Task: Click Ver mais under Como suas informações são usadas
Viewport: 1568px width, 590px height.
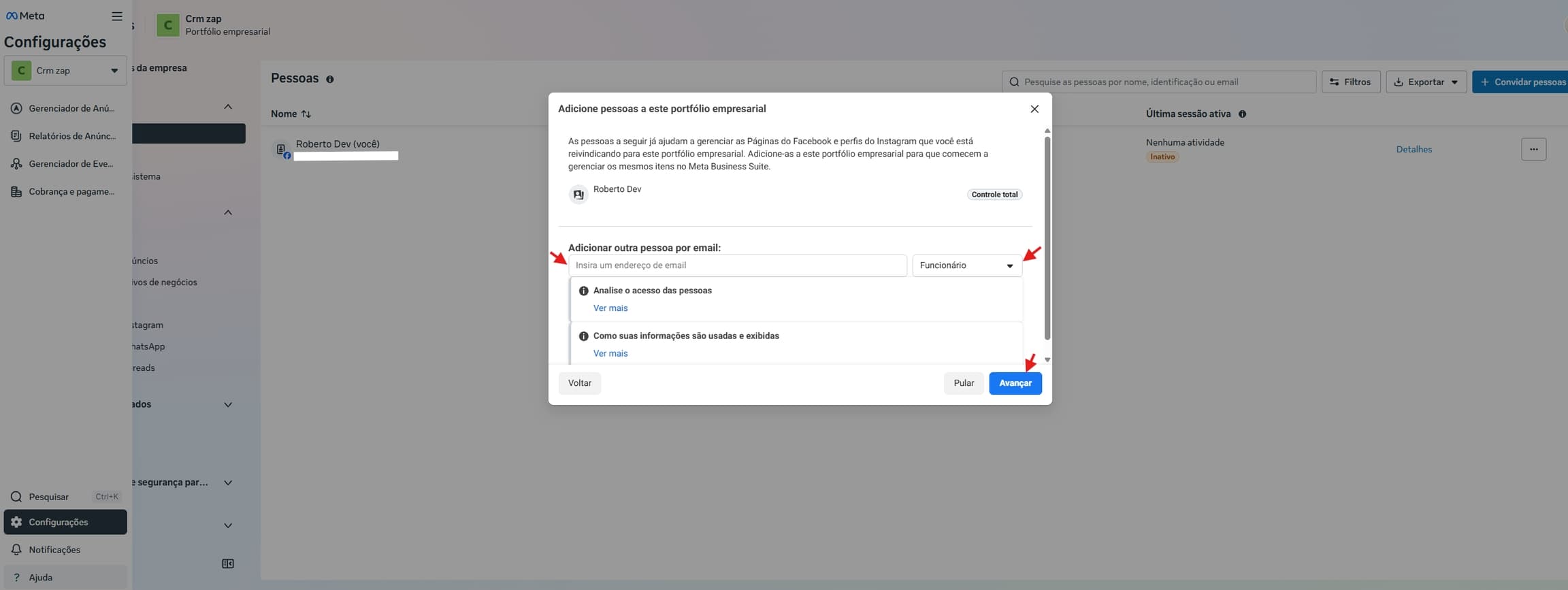Action: point(610,354)
